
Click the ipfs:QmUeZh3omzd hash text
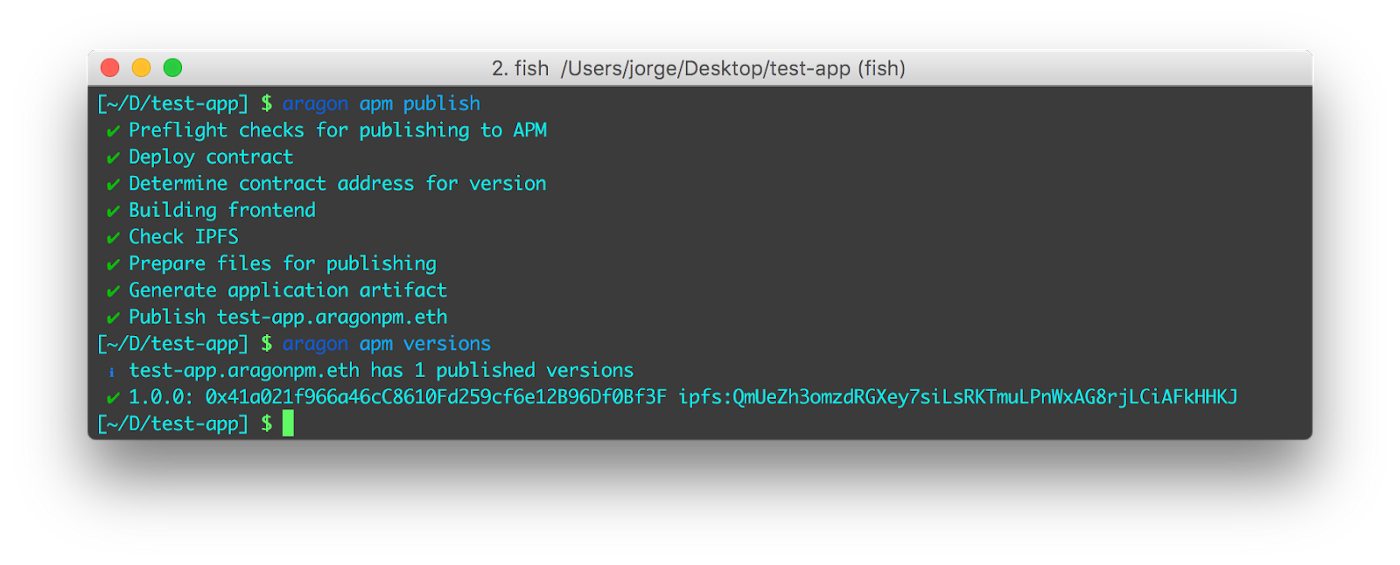(x=958, y=397)
